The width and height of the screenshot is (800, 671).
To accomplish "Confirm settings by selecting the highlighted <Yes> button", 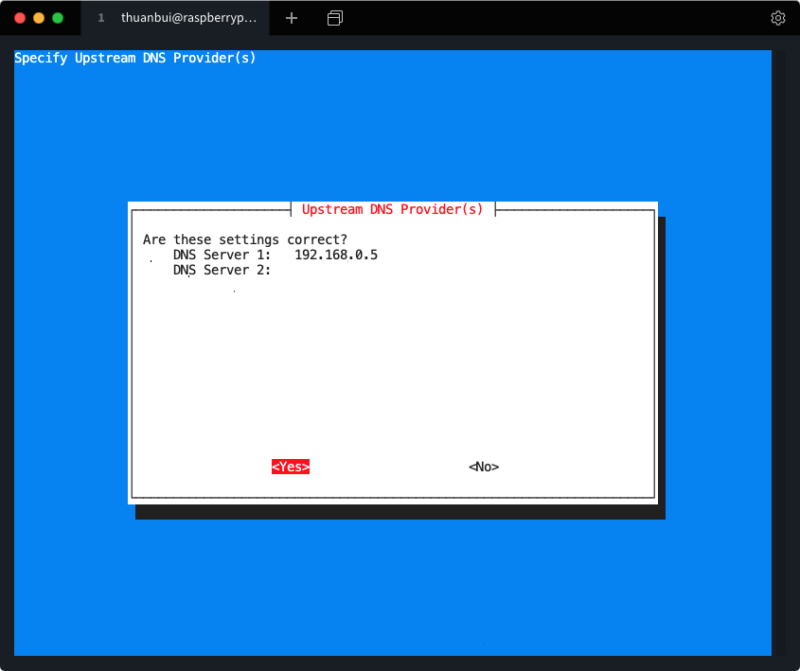I will click(290, 466).
